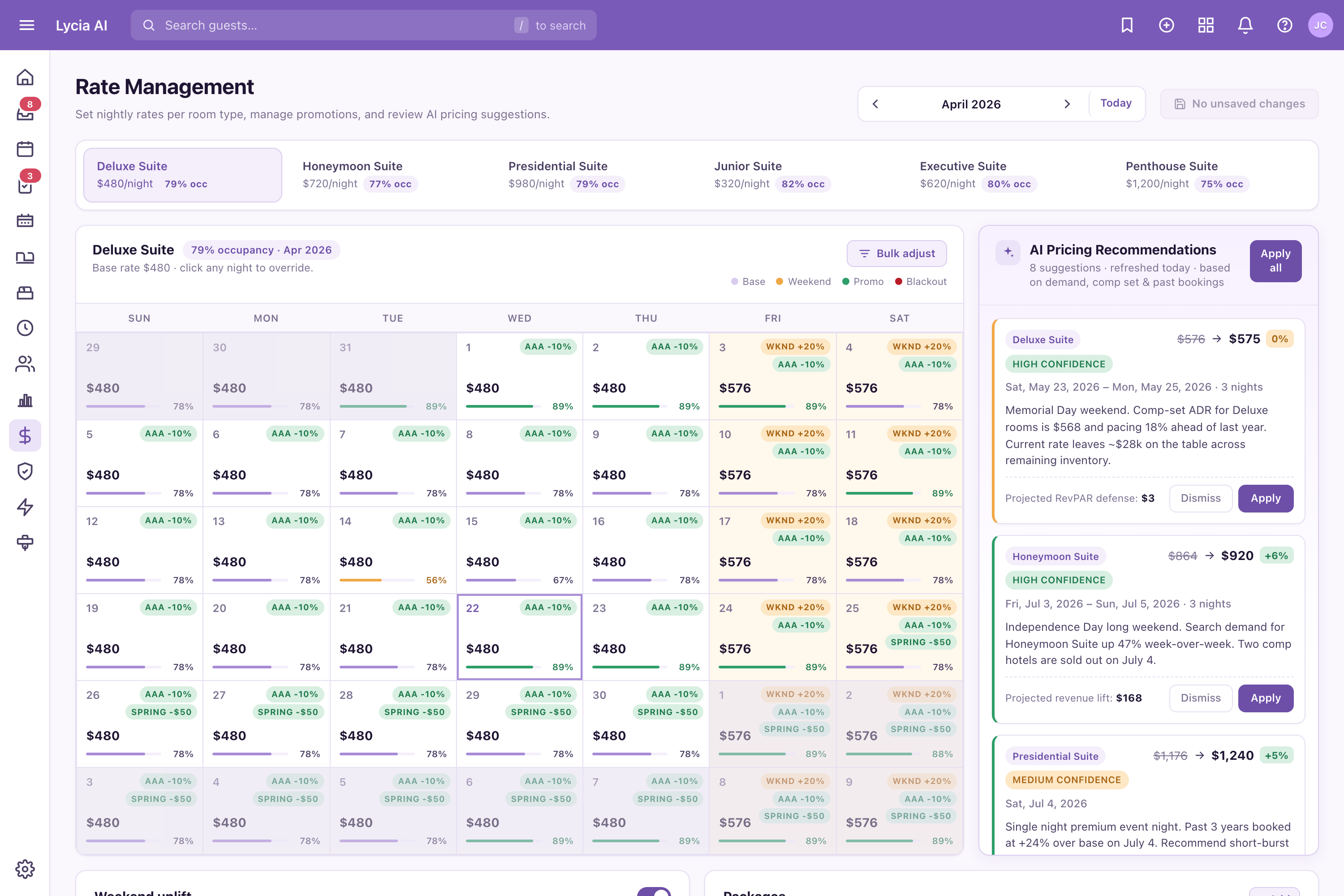Screen dimensions: 1344x896
Task: Open the inbox with 8 notifications
Action: pyautogui.click(x=25, y=112)
